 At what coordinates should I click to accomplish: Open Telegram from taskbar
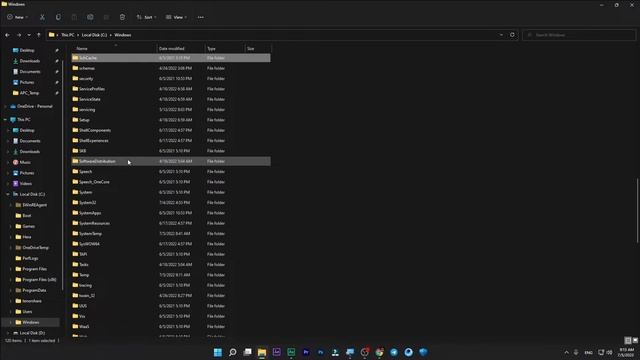click(394, 352)
